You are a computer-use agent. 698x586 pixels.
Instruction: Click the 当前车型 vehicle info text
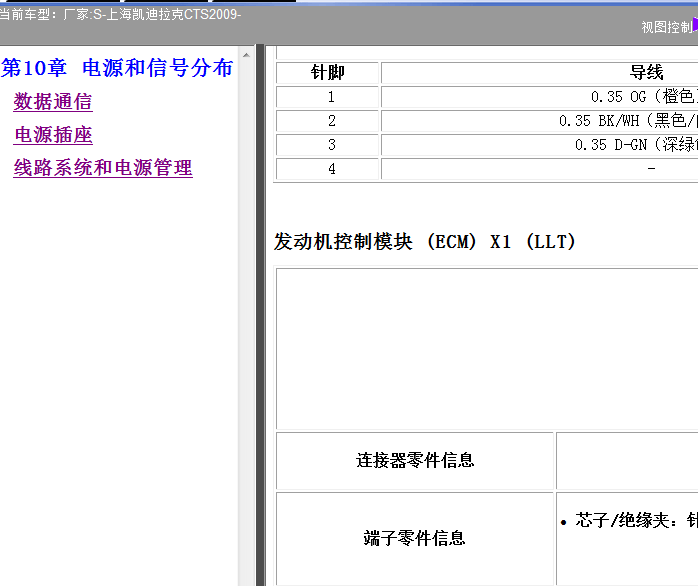click(120, 15)
